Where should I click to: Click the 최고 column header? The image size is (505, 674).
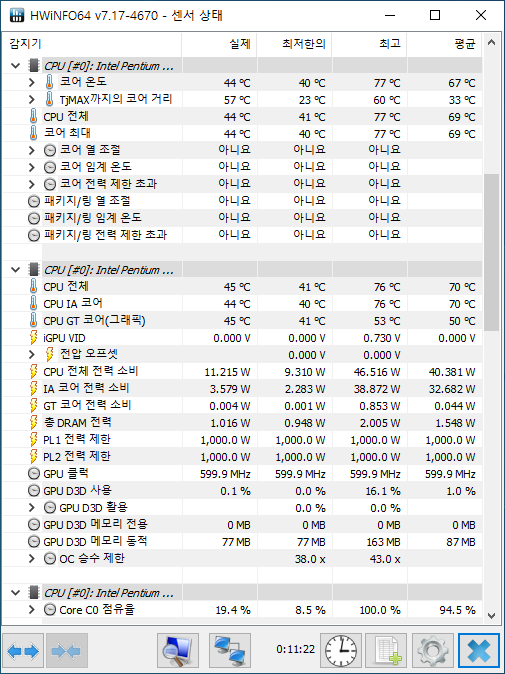[370, 43]
